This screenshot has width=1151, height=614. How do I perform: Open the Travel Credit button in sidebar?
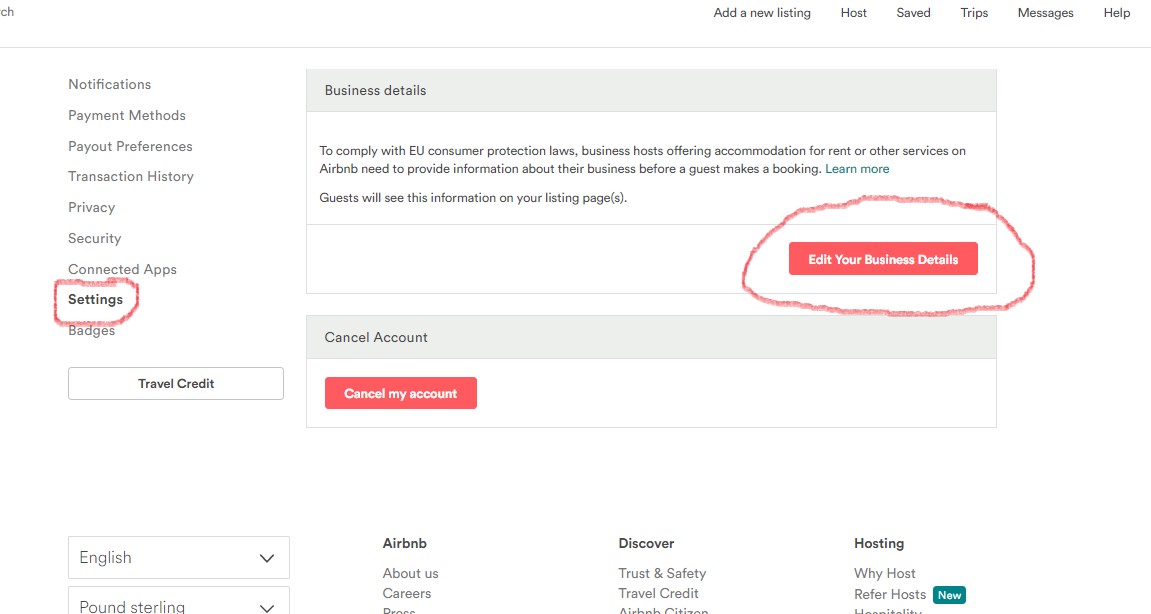coord(176,384)
